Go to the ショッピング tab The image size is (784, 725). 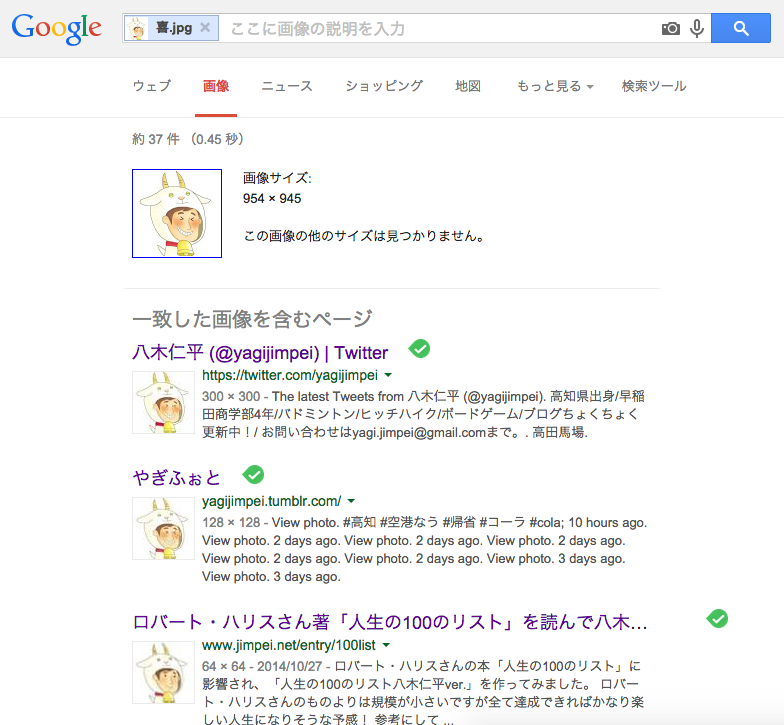pyautogui.click(x=384, y=86)
